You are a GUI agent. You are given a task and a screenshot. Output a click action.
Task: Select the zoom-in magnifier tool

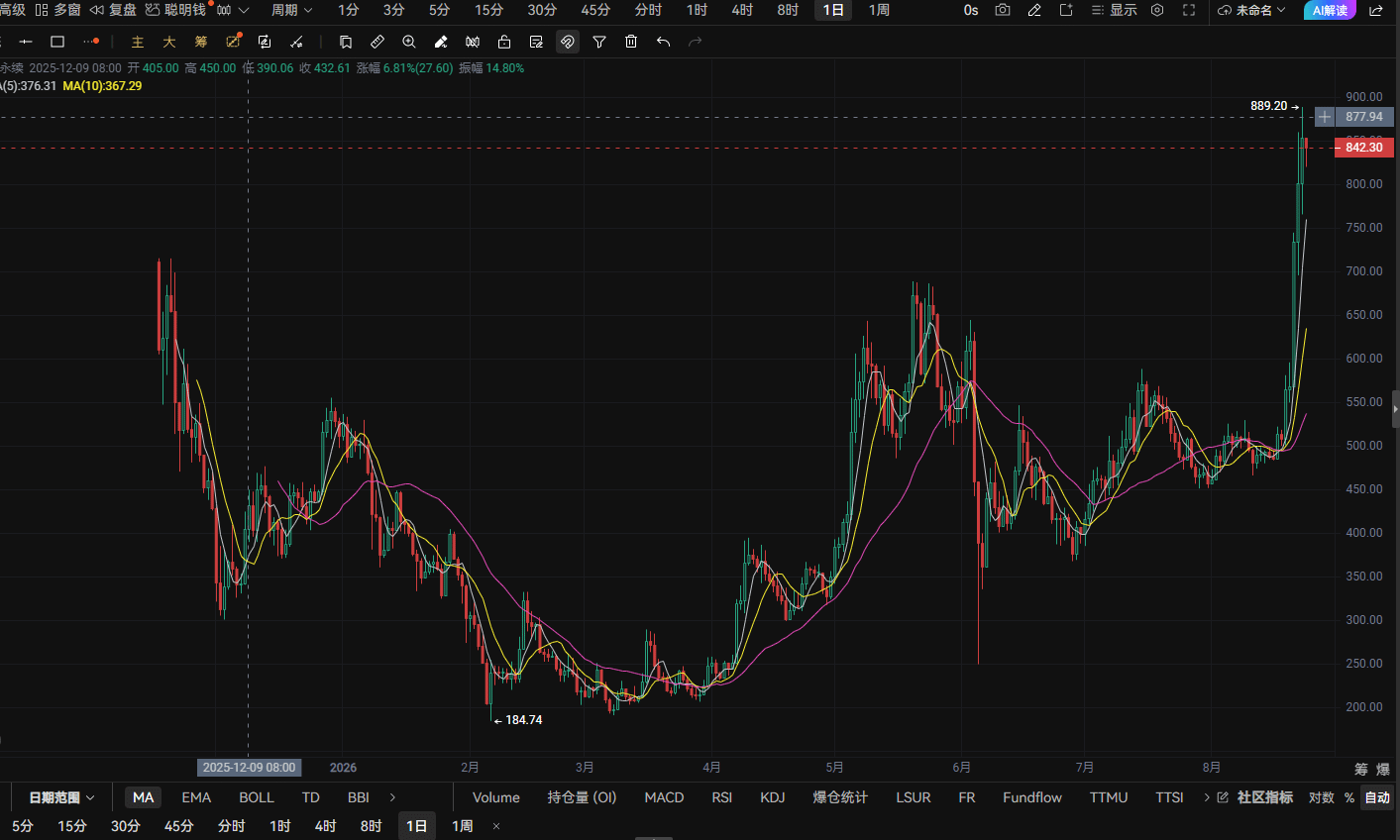click(409, 42)
